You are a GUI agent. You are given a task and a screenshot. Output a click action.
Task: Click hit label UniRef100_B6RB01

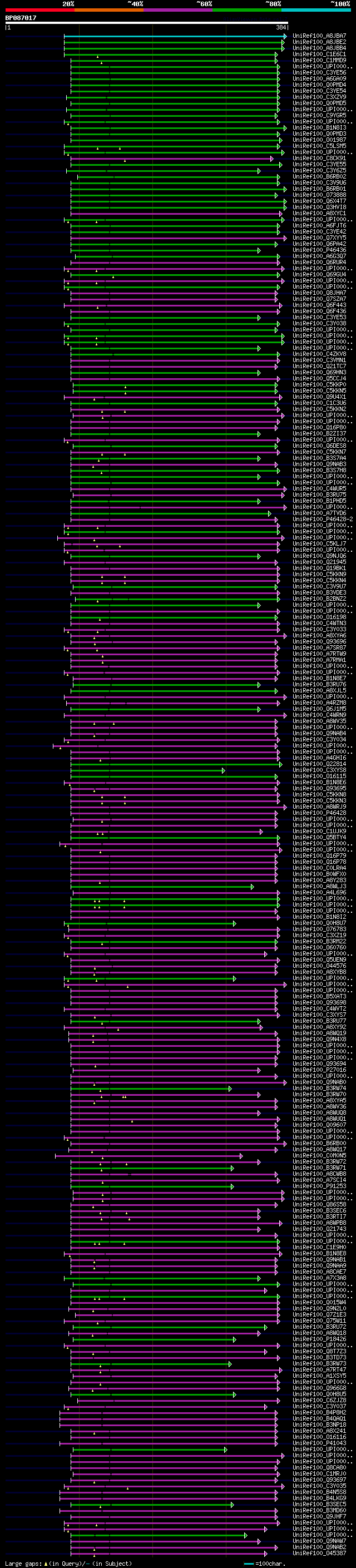(319, 189)
